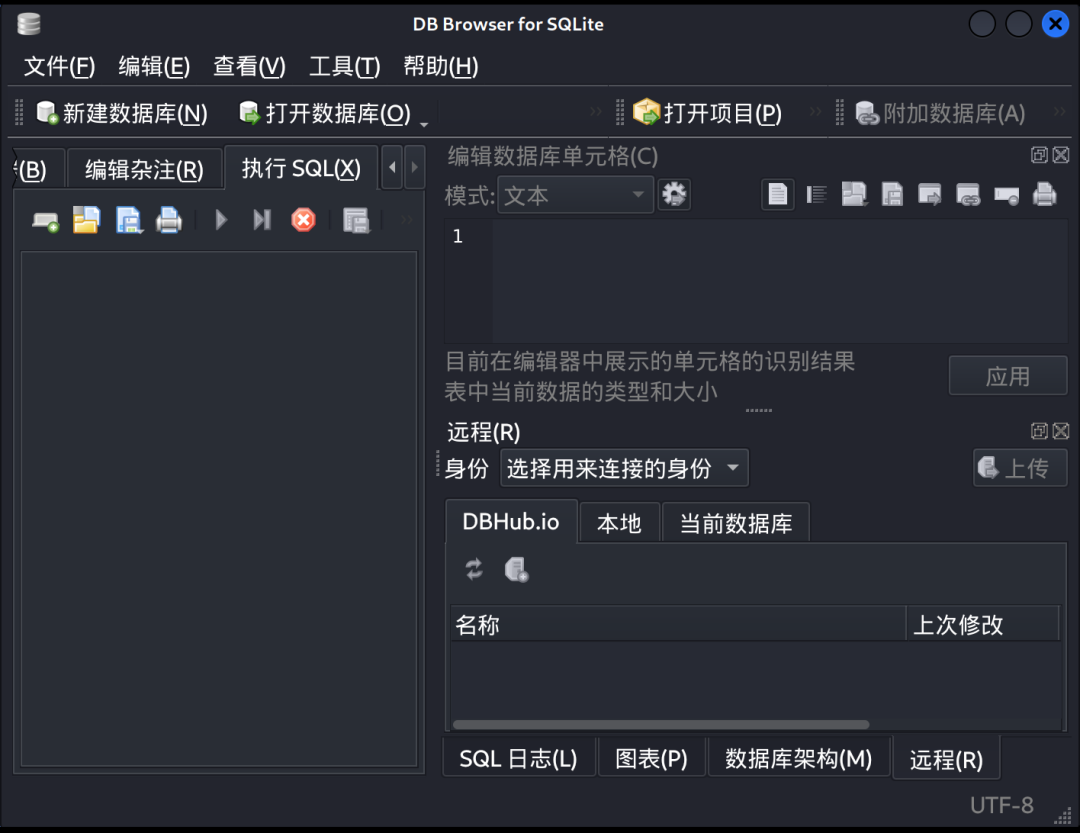Click 附加数据库(A) toolbar button
Screen dimensions: 1080x833
[940, 113]
